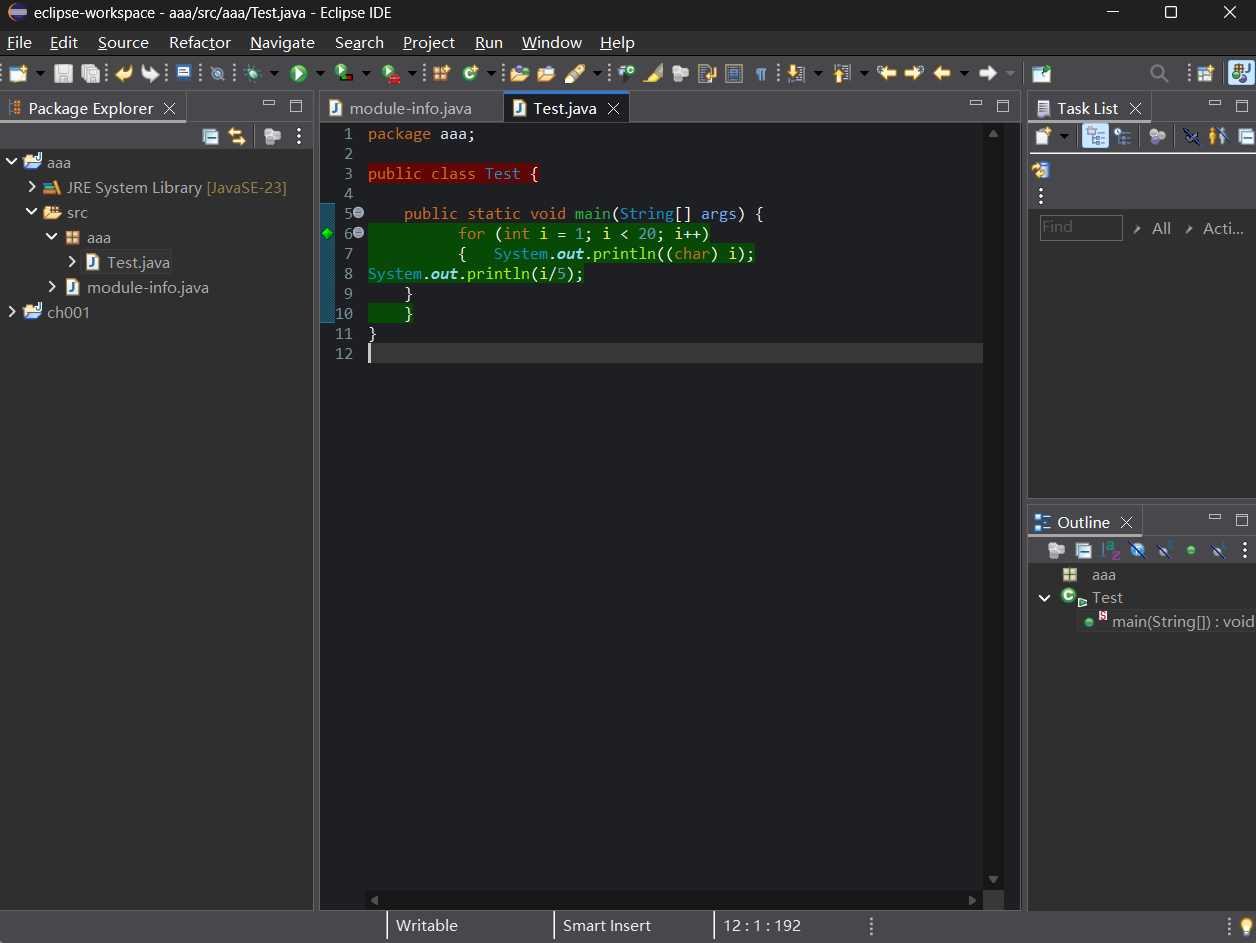Click the Redo arrow in toolbar
Viewport: 1256px width, 943px height.
(150, 73)
